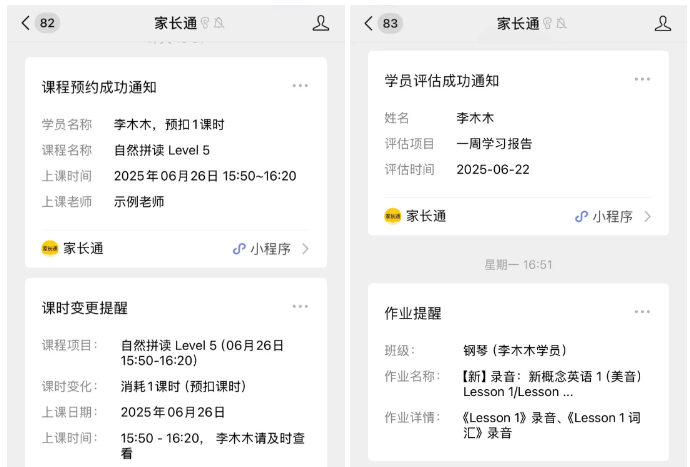
Task: Tap unread badge 83
Action: 390,23
